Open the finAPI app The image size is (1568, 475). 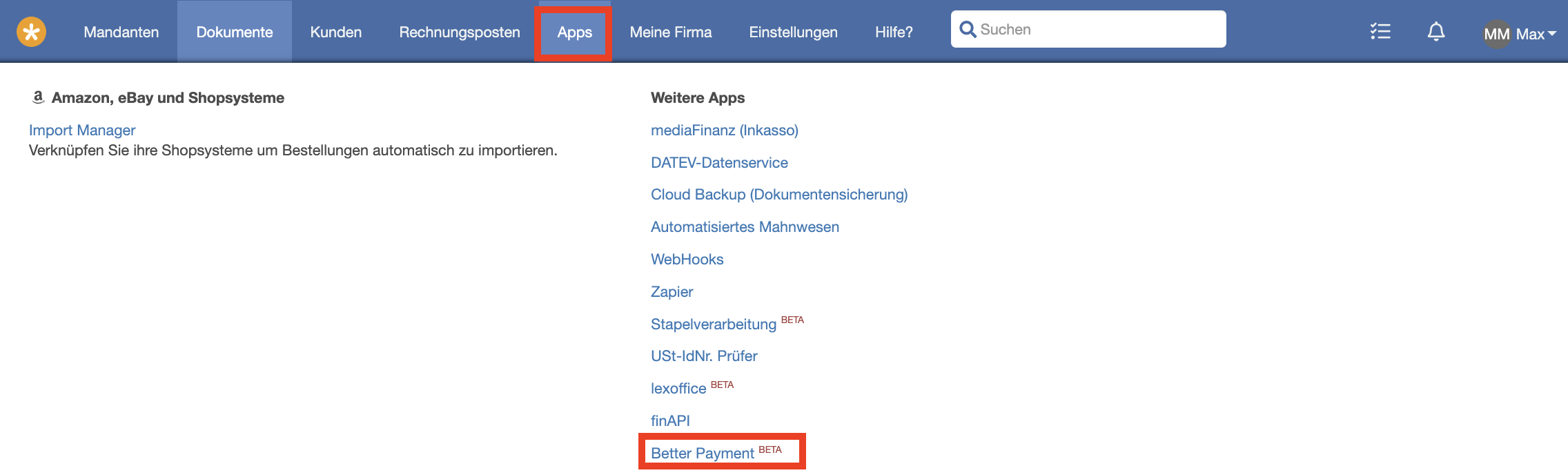670,420
